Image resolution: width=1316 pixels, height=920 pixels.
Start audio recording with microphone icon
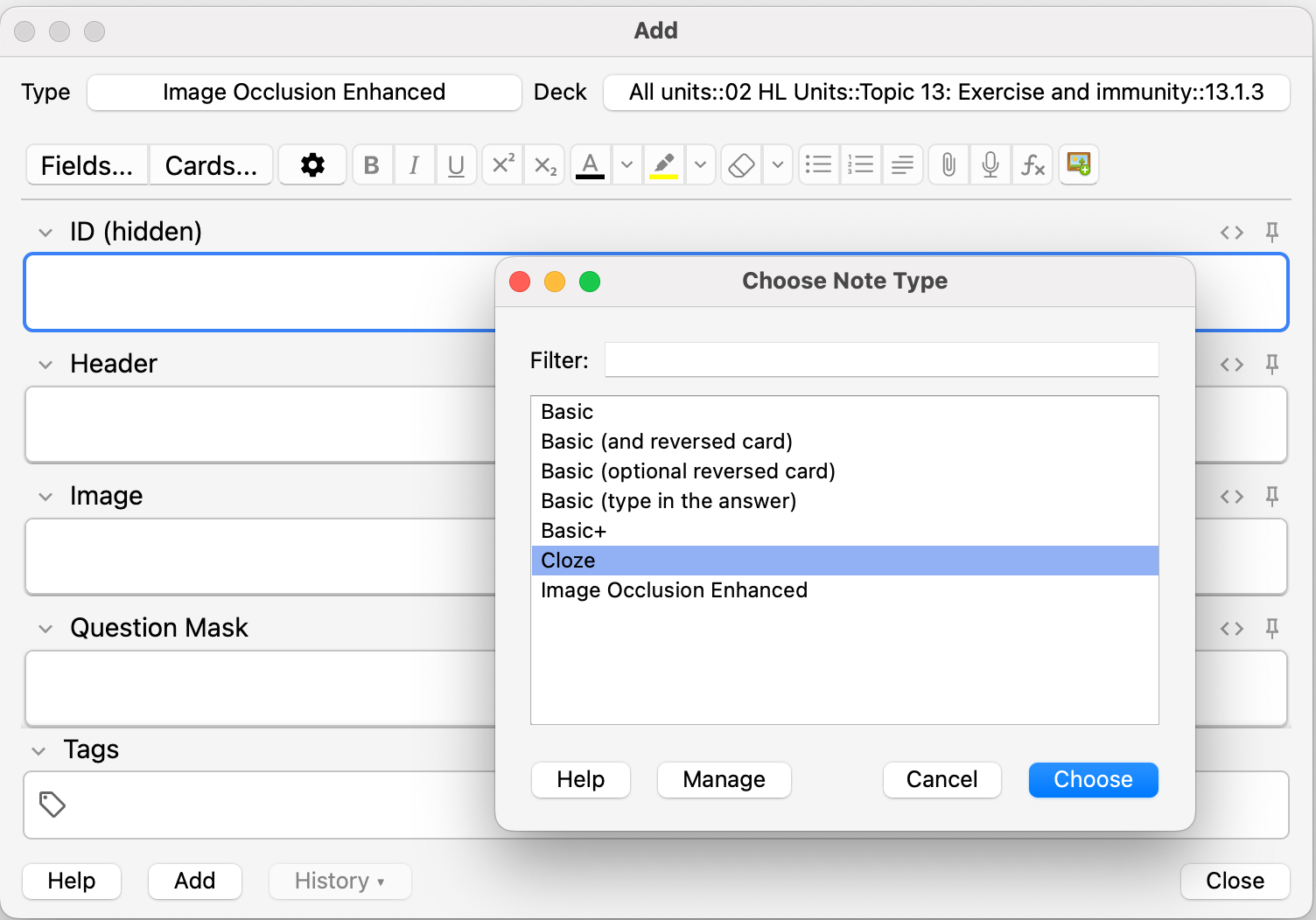tap(990, 165)
